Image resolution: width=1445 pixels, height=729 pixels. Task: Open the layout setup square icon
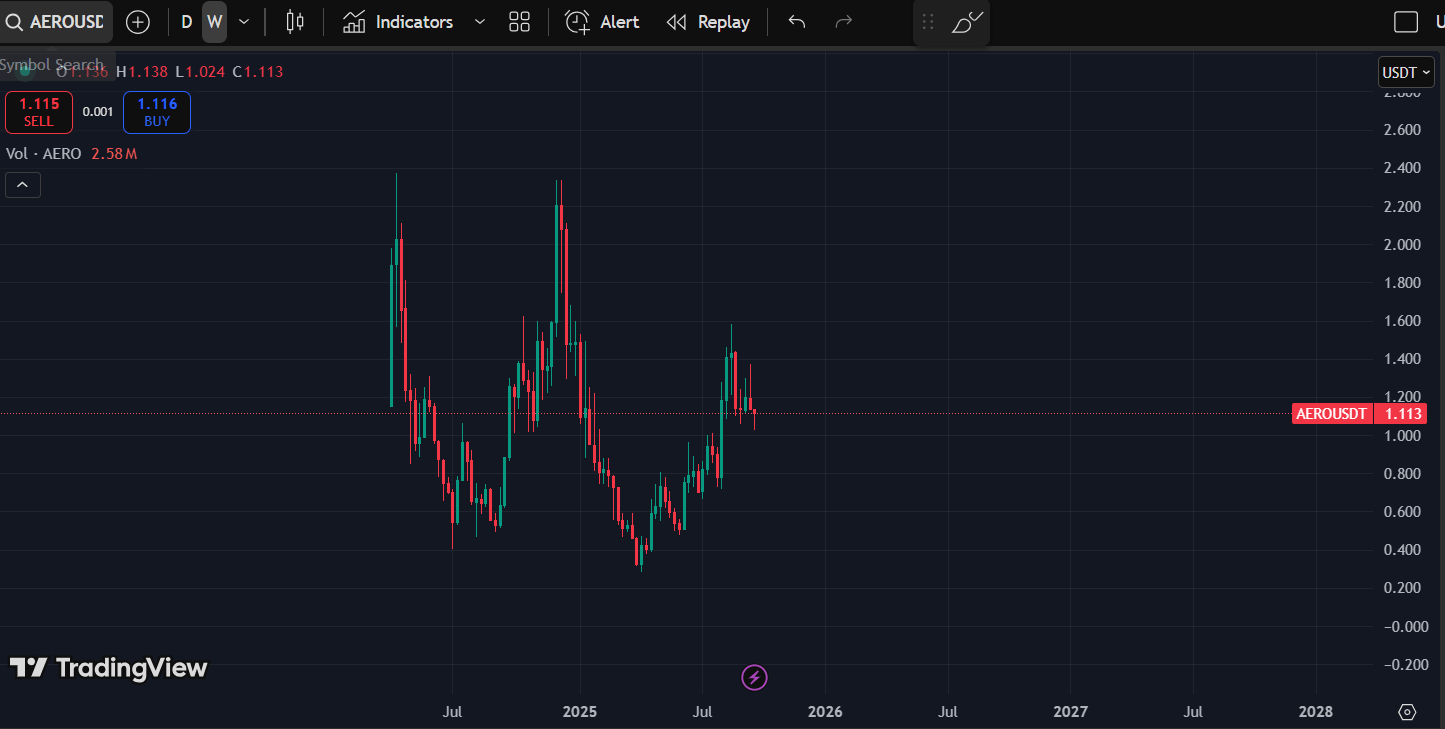coord(1406,22)
